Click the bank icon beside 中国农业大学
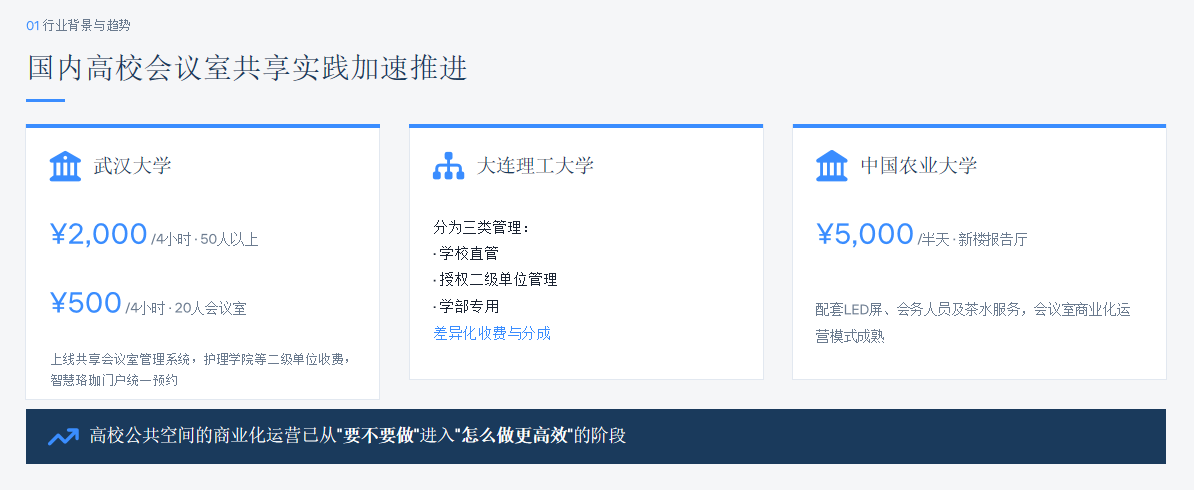This screenshot has height=490, width=1194. [832, 166]
